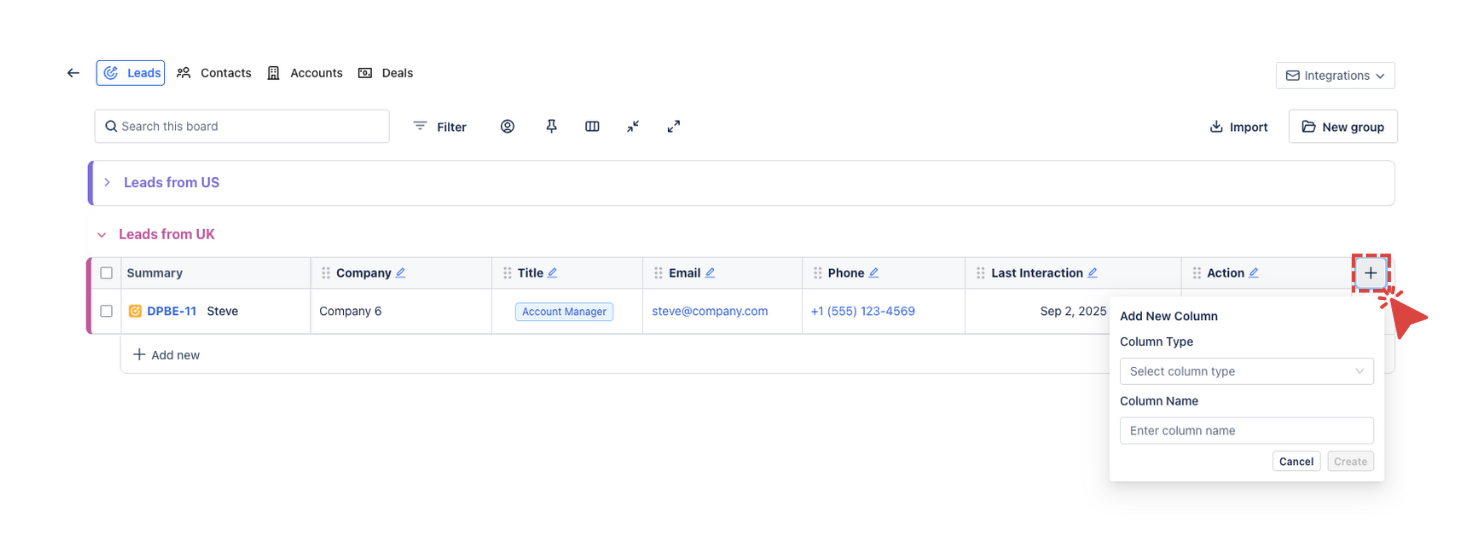Click the Title column drag handle
This screenshot has width=1484, height=558.
(x=507, y=273)
